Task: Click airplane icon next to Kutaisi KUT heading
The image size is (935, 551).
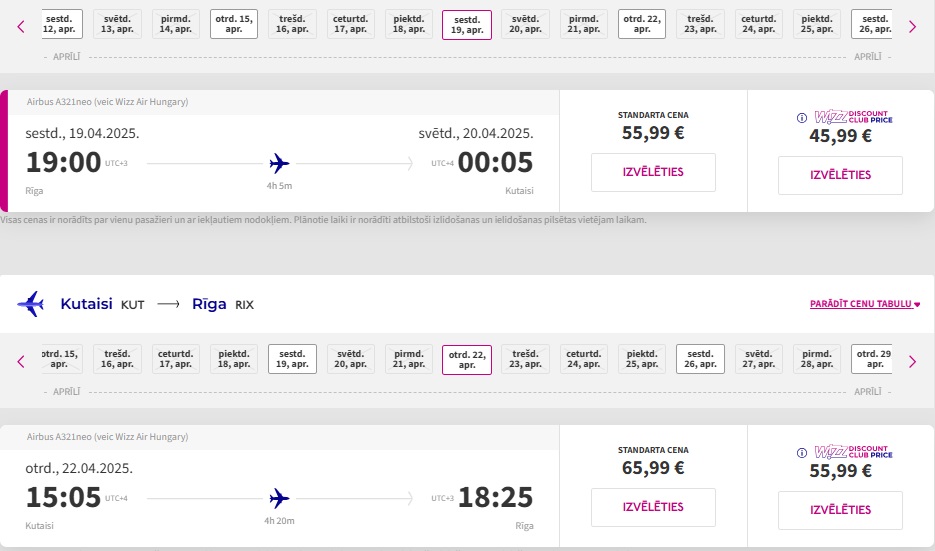Action: click(x=31, y=304)
